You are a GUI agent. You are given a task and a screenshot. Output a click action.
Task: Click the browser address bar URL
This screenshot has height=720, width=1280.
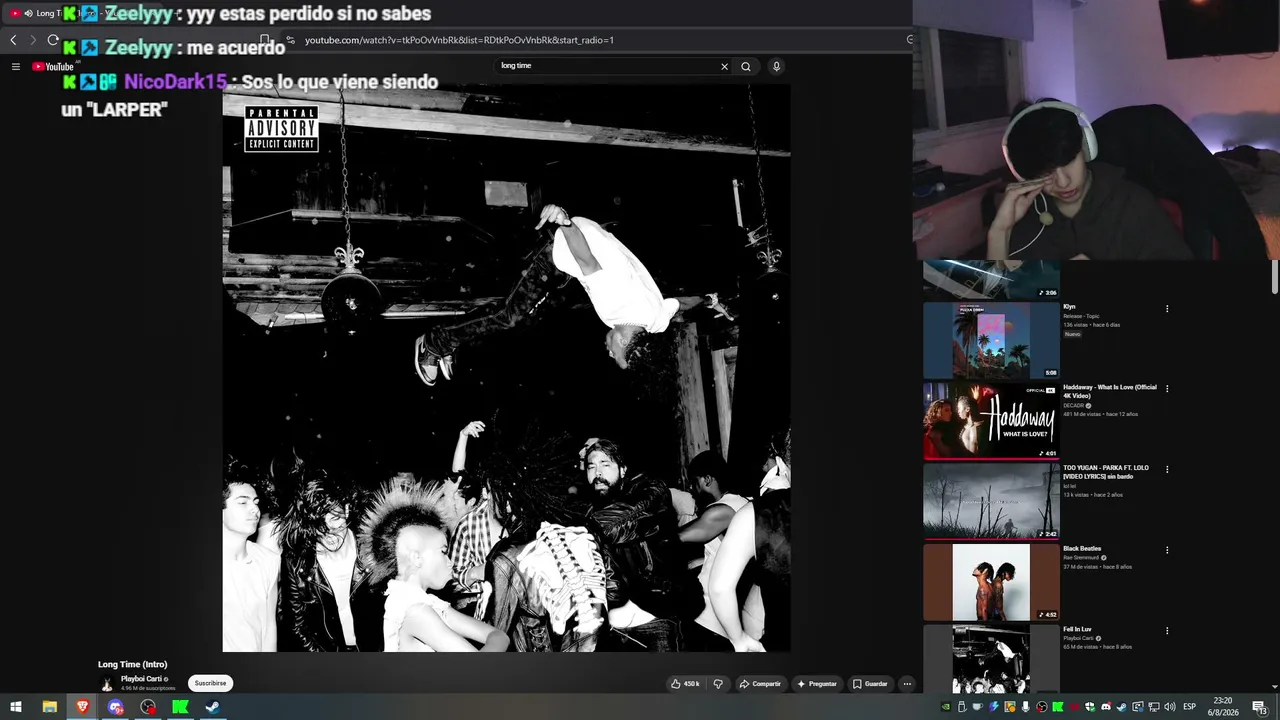pyautogui.click(x=459, y=40)
